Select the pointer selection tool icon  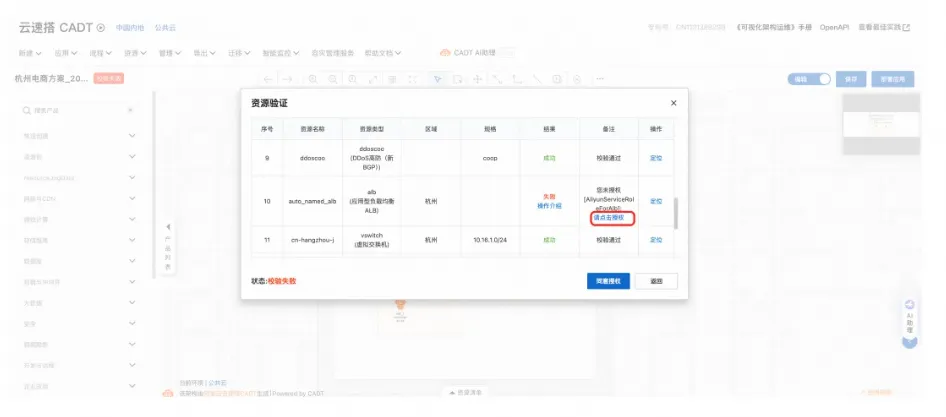(x=438, y=79)
